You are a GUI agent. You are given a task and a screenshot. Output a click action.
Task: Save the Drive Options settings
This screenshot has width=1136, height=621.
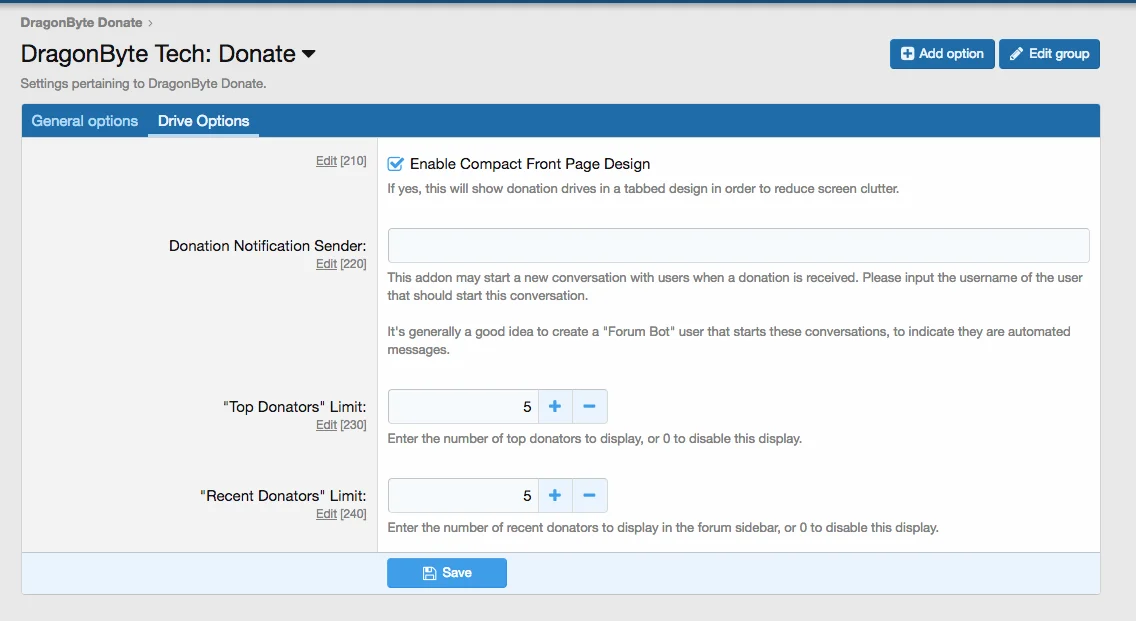click(447, 573)
